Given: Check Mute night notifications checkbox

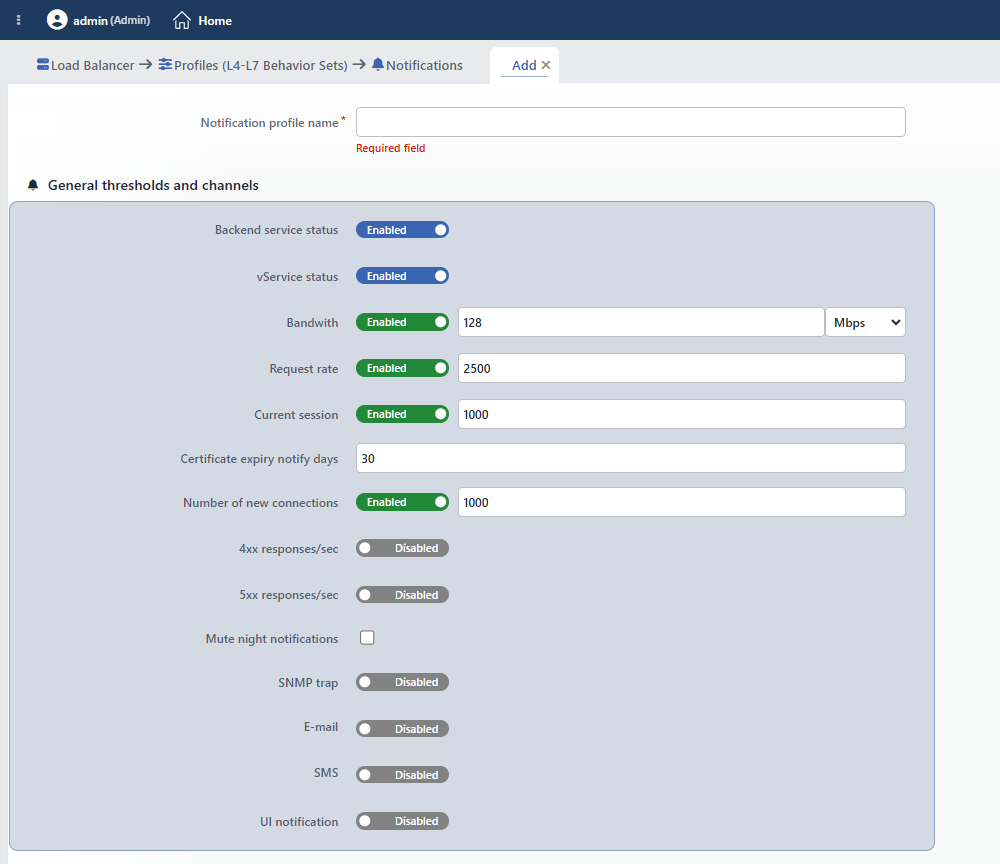Looking at the screenshot, I should click(x=367, y=638).
